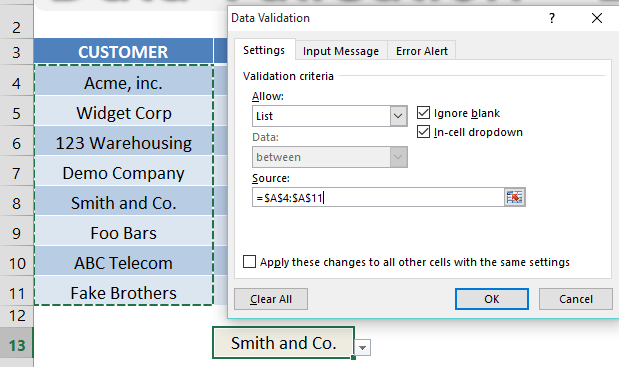This screenshot has width=619, height=367.
Task: Close the Data Validation dialog
Action: point(596,18)
